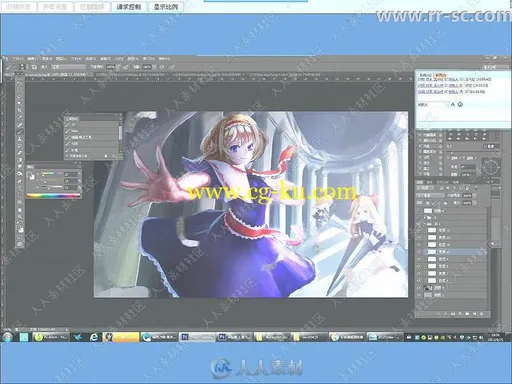Toggle eye icon of the bottom-most layer
This screenshot has width=512, height=384.
point(419,295)
